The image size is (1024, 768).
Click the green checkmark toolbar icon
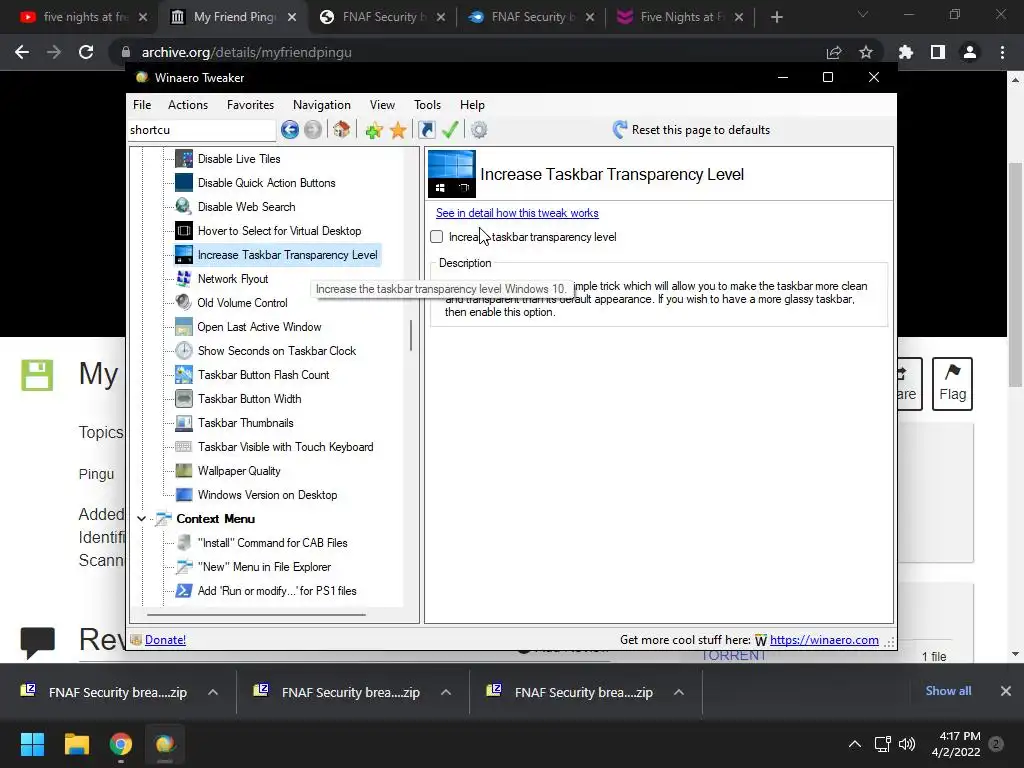[x=450, y=130]
